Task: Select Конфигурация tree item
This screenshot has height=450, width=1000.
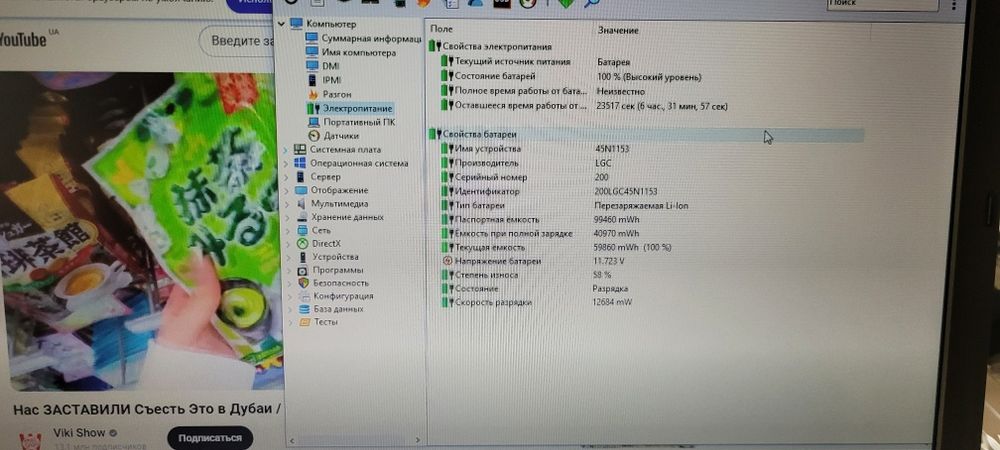Action: click(x=335, y=296)
